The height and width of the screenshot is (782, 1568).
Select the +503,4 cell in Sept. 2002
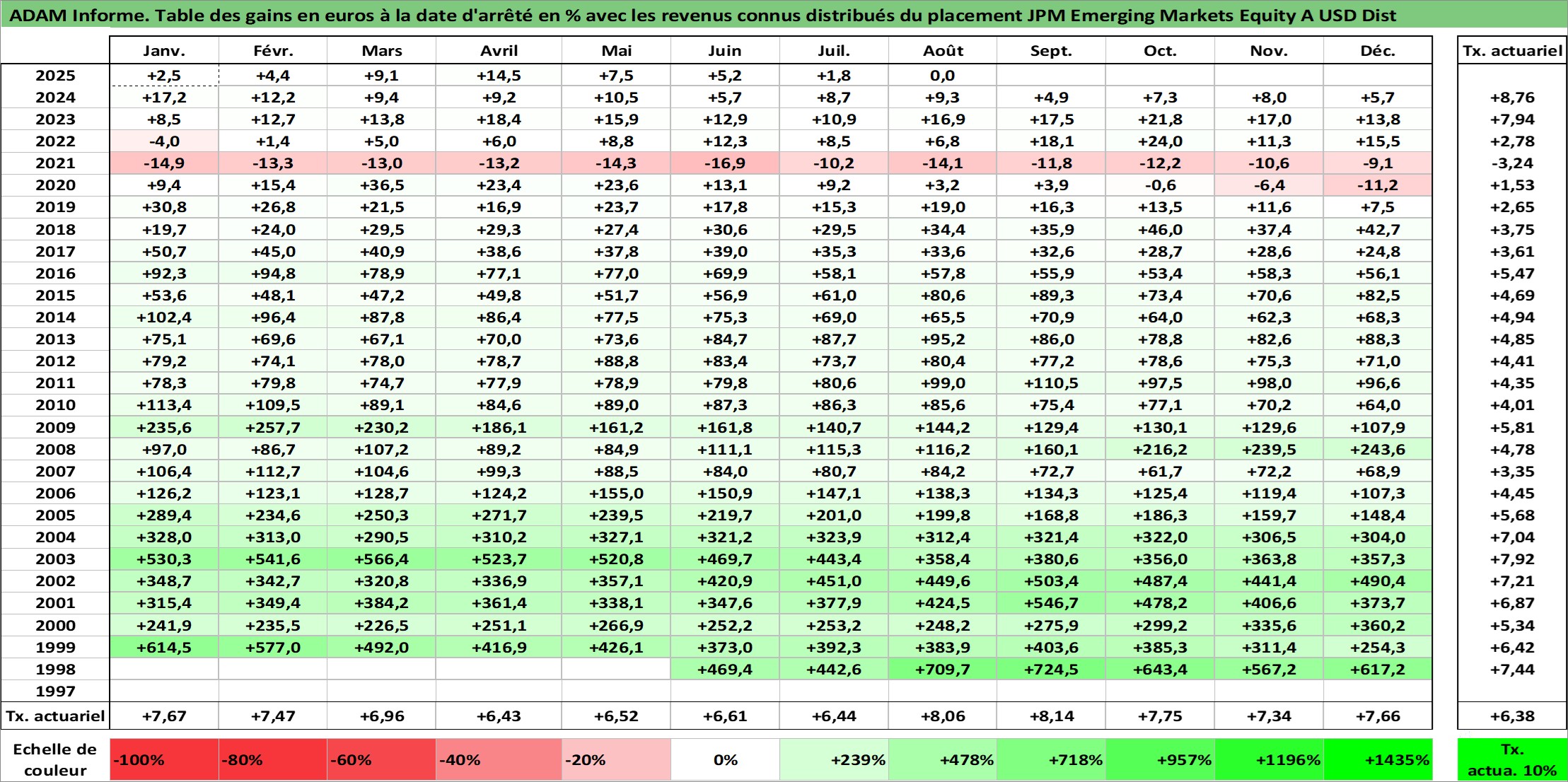1051,581
